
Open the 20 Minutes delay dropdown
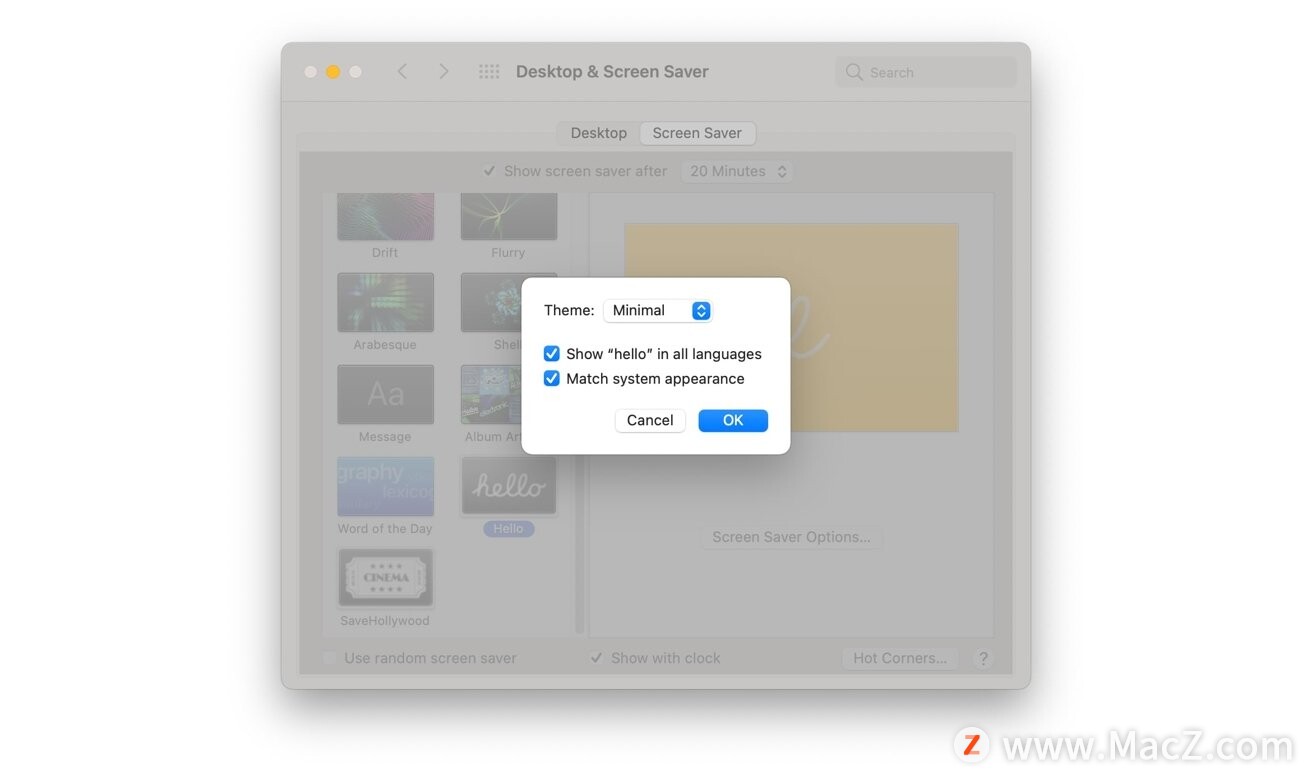(737, 171)
